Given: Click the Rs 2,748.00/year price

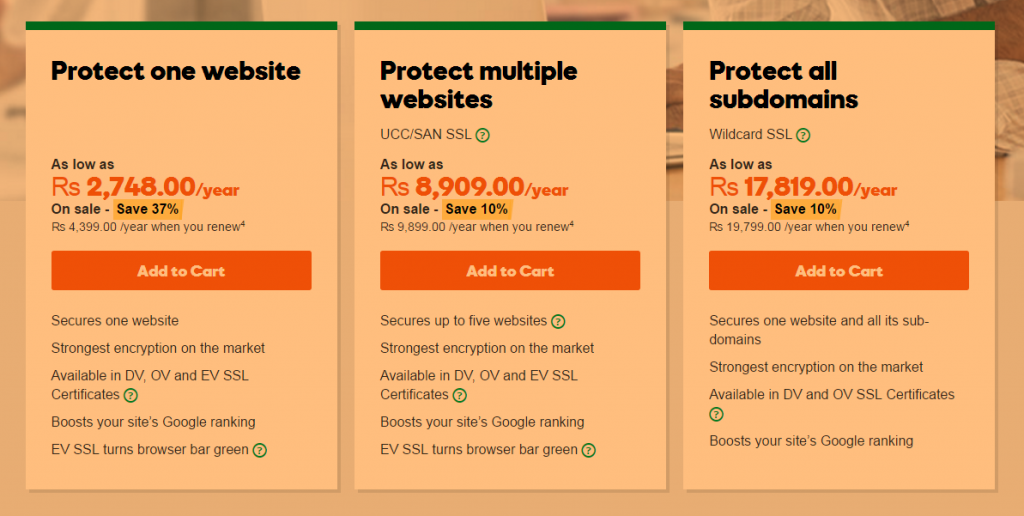Looking at the screenshot, I should point(146,188).
